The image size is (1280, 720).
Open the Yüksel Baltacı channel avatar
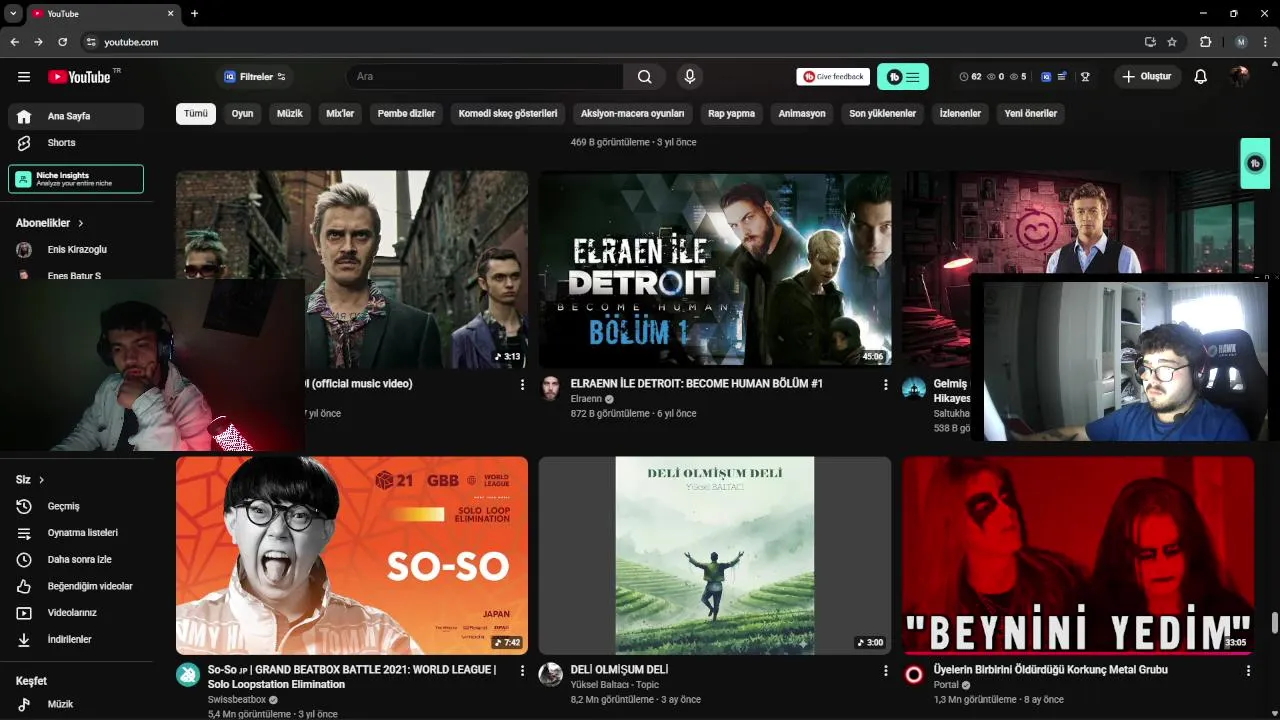(551, 674)
